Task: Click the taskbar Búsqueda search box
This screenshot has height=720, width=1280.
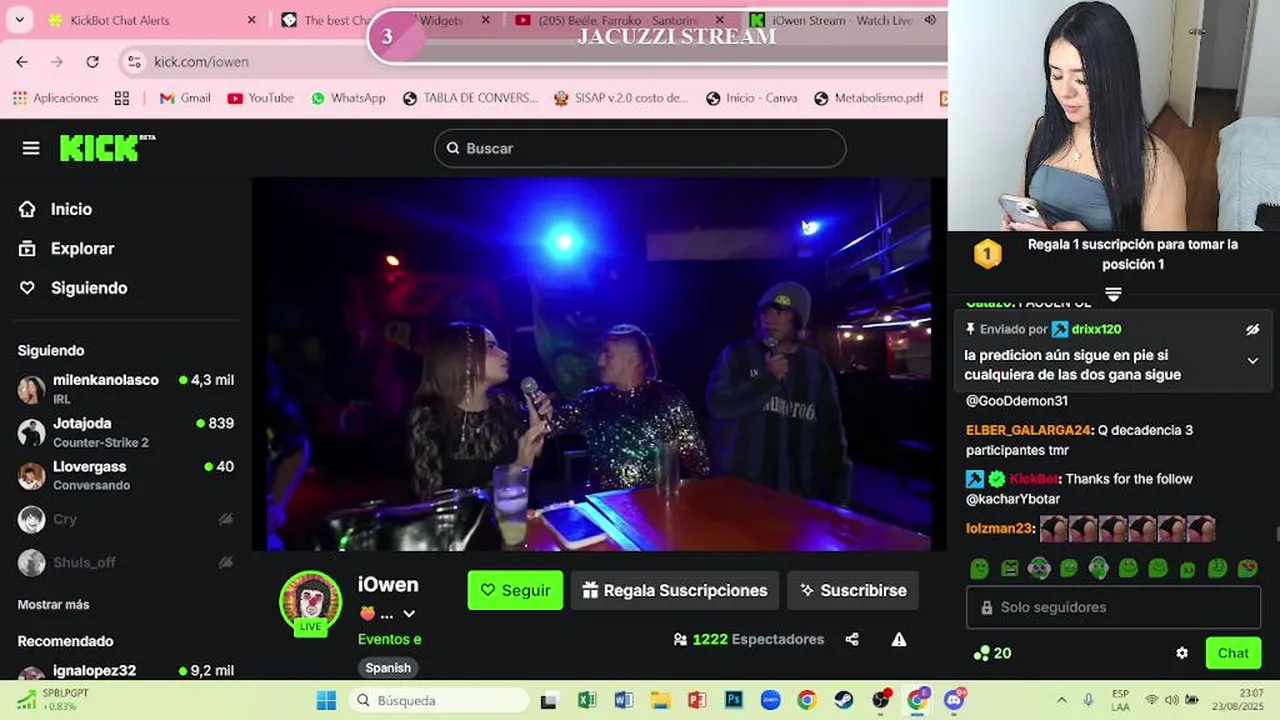Action: point(437,700)
